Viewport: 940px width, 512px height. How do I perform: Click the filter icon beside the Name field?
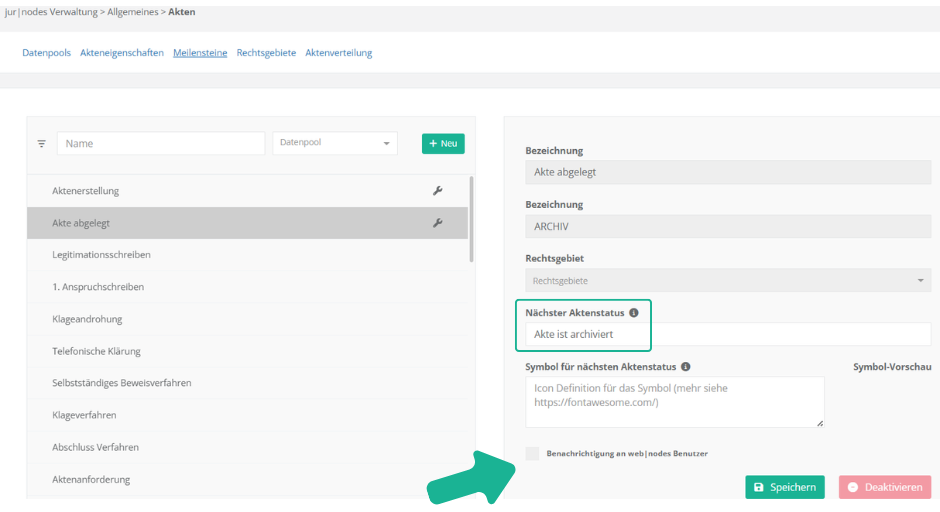coord(42,144)
